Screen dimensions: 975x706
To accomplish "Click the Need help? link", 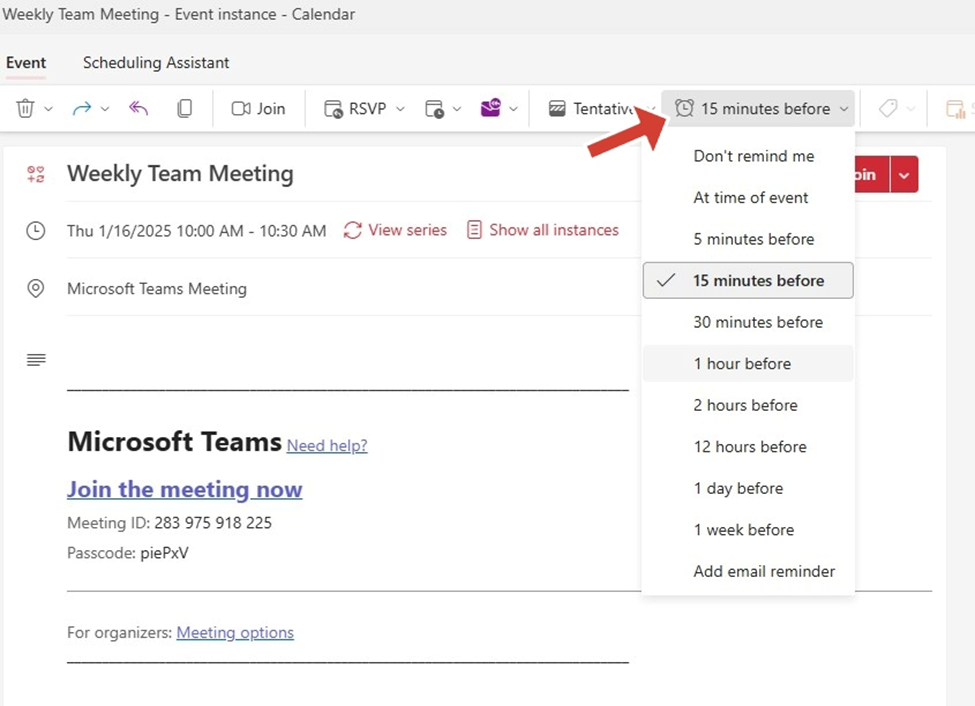I will coord(327,445).
